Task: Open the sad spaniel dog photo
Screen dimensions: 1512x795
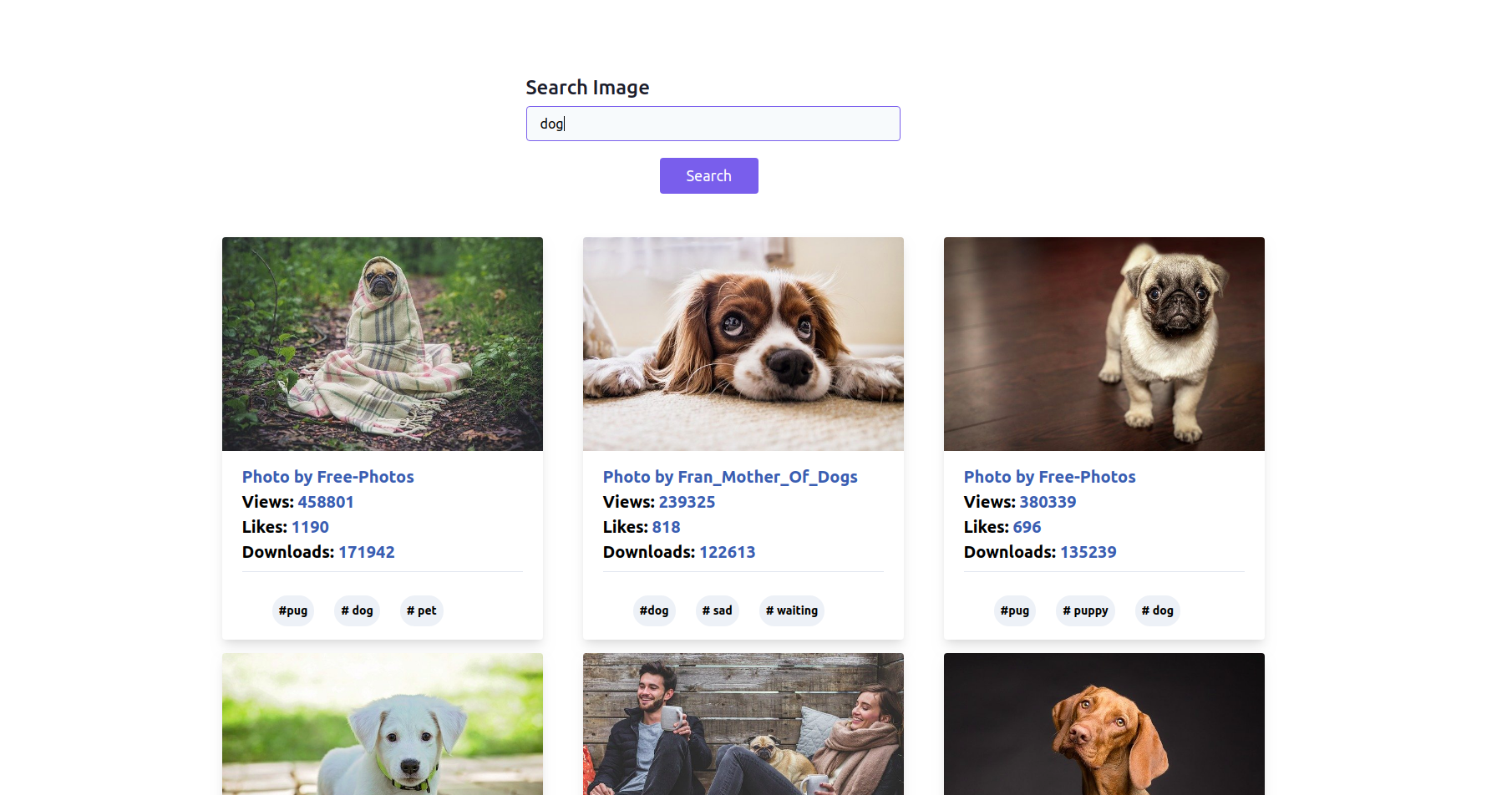Action: (x=743, y=343)
